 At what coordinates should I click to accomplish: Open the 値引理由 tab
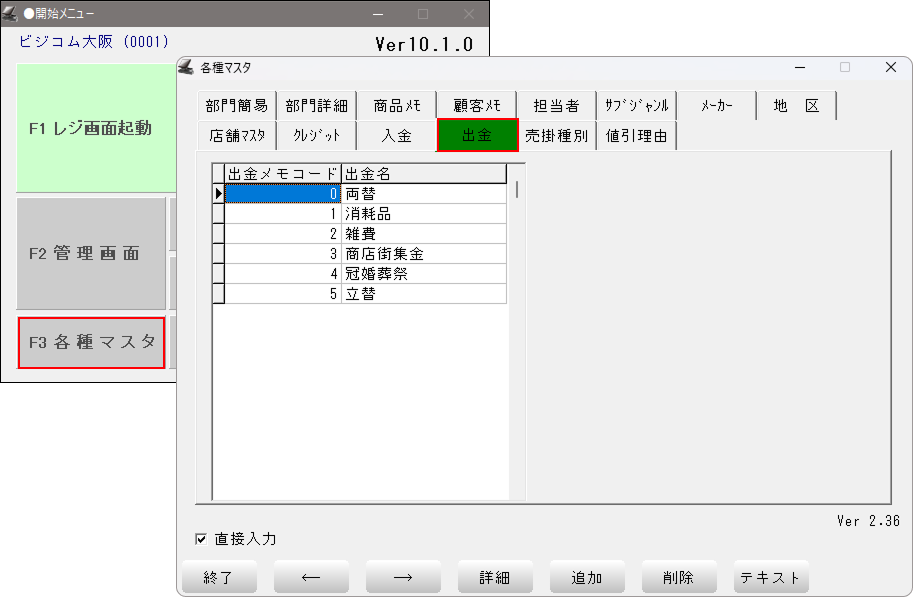click(637, 135)
